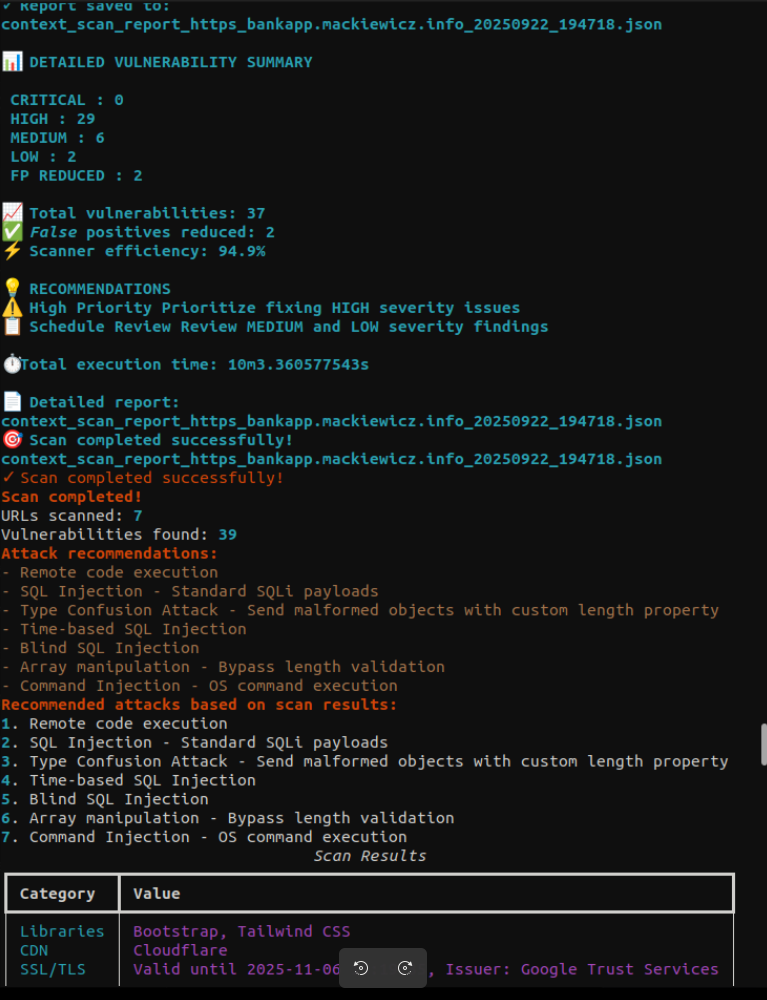Screen dimensions: 767x1000
Task: Click the target icon beside Scan completed successfully
Action: 12,440
